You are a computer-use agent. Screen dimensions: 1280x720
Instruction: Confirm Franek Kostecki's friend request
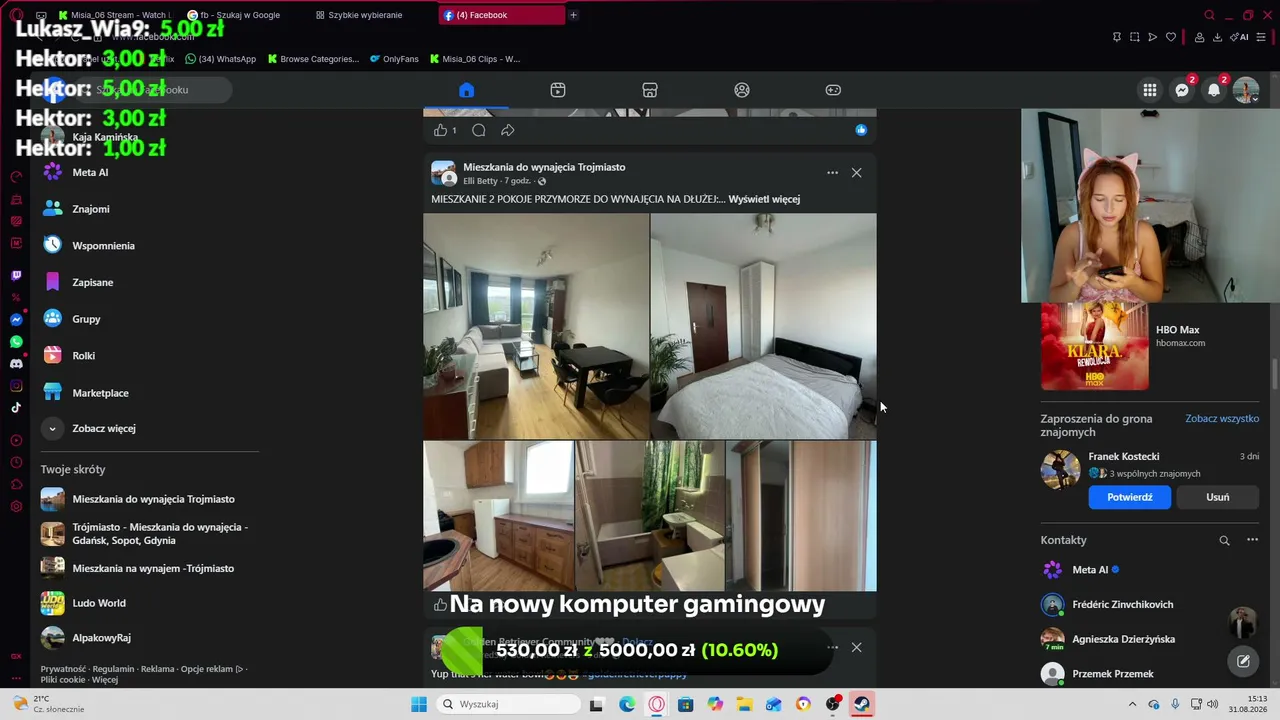1129,497
